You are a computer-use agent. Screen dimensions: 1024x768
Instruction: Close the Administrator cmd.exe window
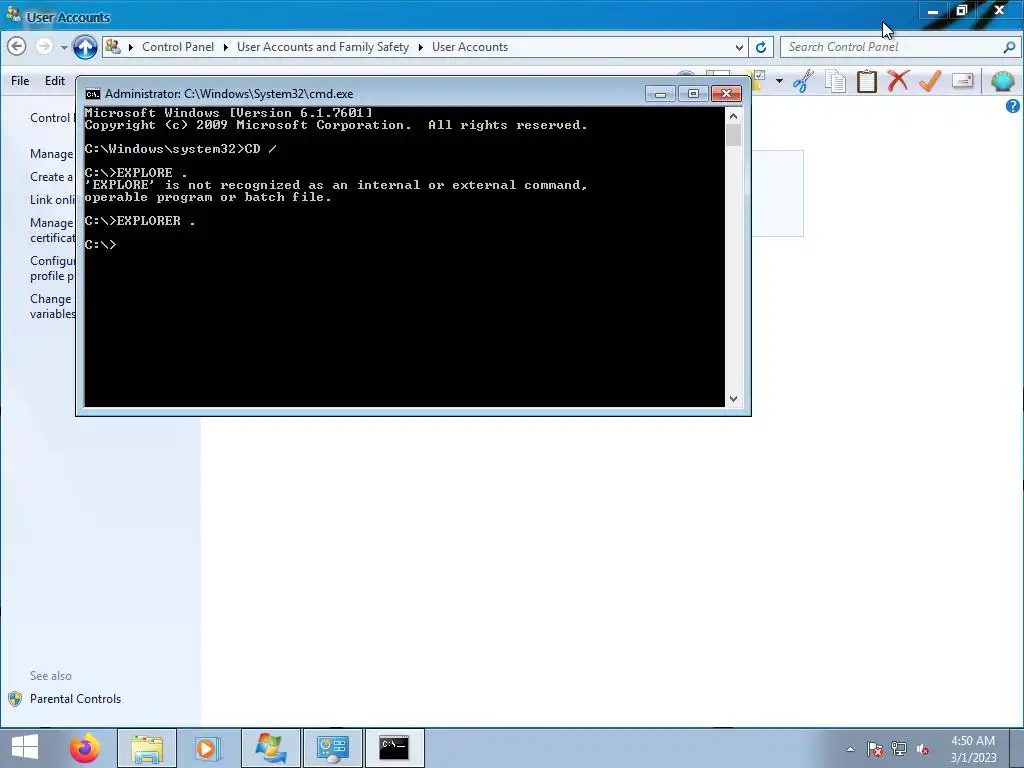click(726, 94)
